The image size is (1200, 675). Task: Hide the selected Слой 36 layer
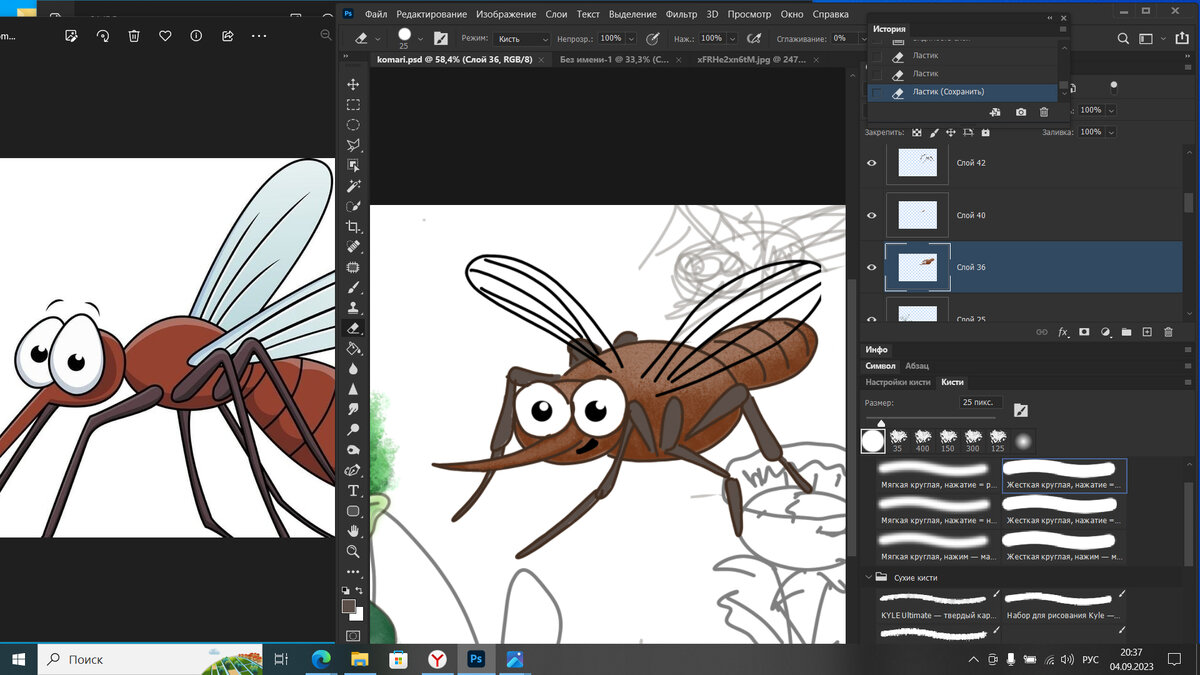(x=871, y=268)
